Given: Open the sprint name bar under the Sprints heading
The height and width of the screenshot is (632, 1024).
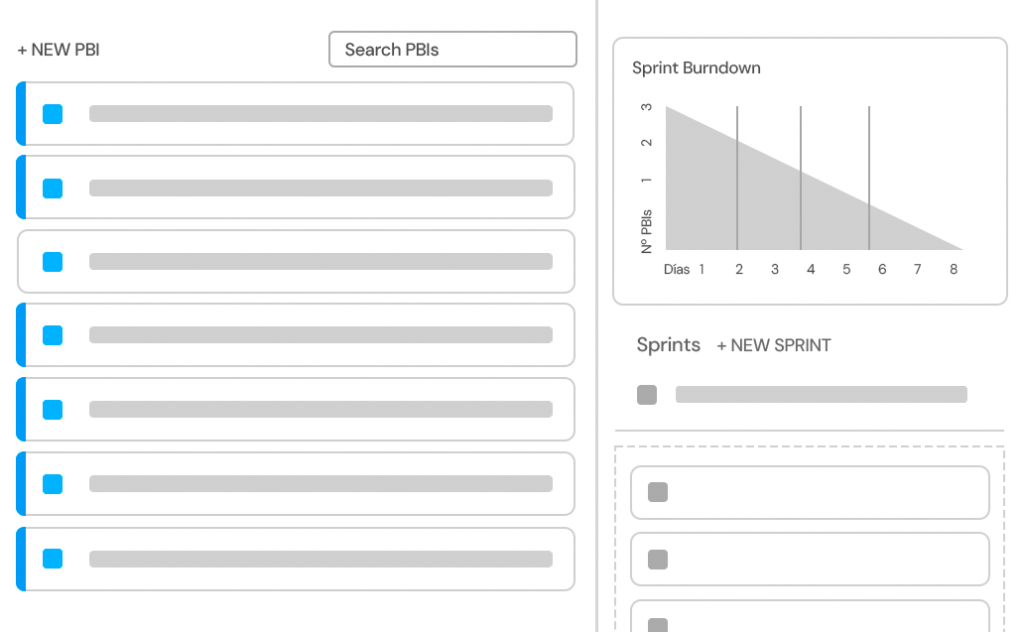Looking at the screenshot, I should point(820,394).
